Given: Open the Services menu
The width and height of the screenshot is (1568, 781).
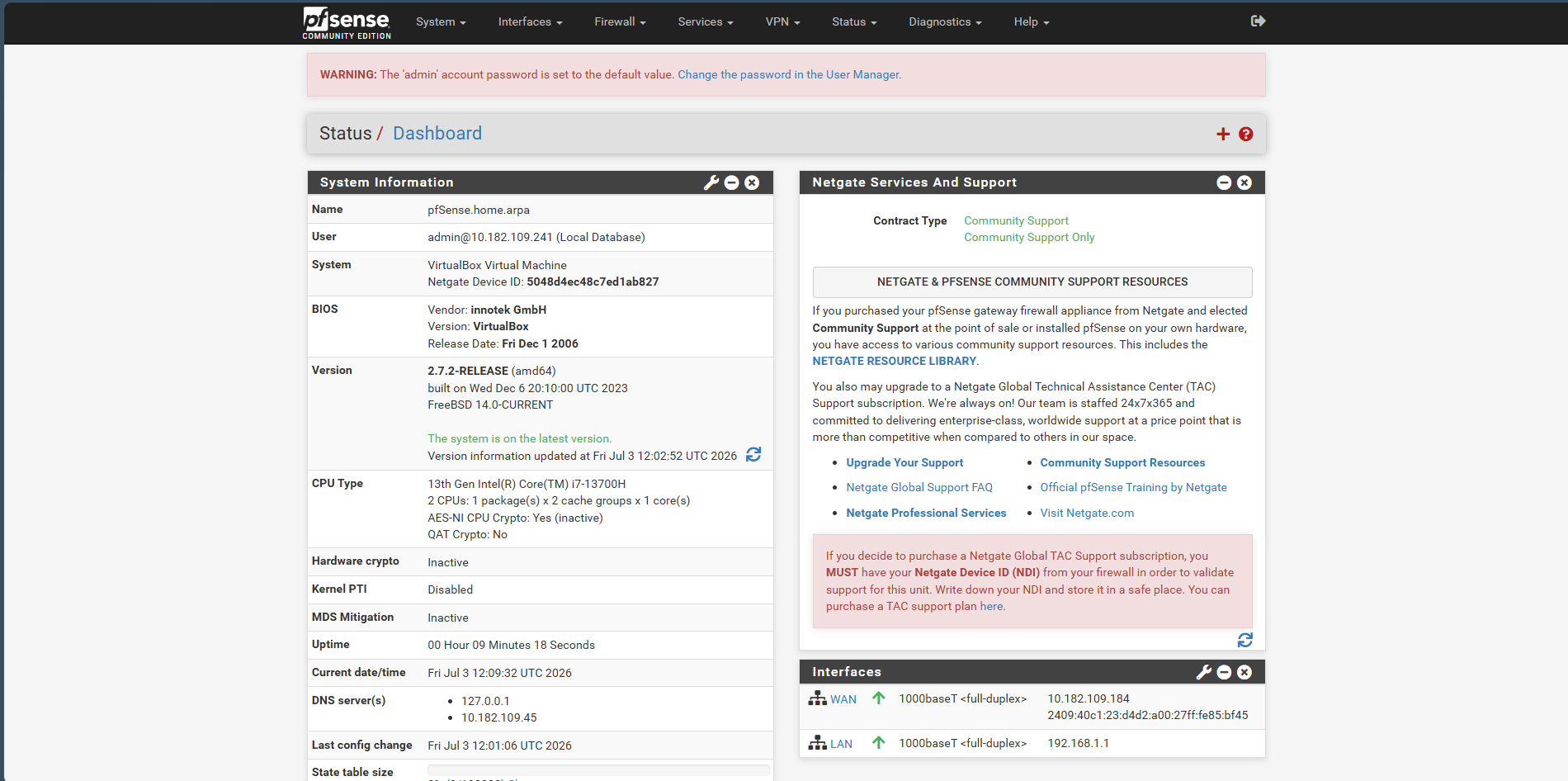Looking at the screenshot, I should click(706, 22).
